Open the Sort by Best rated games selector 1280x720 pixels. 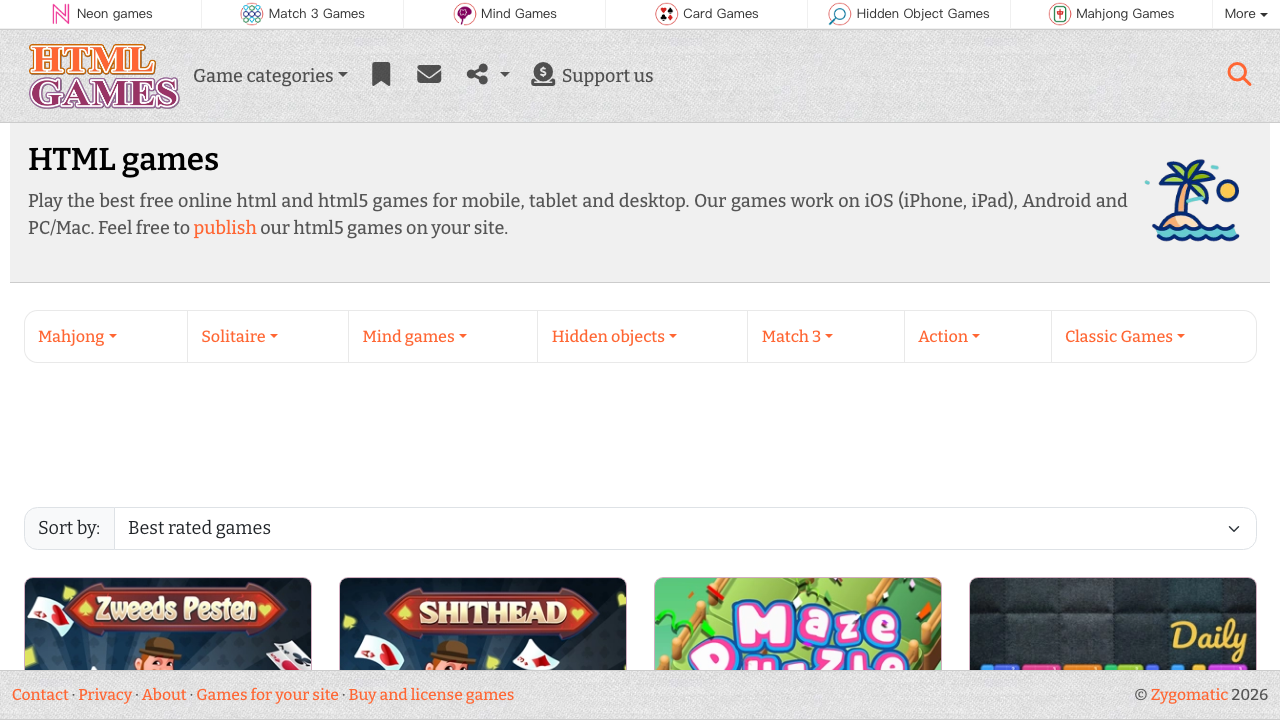pos(685,528)
